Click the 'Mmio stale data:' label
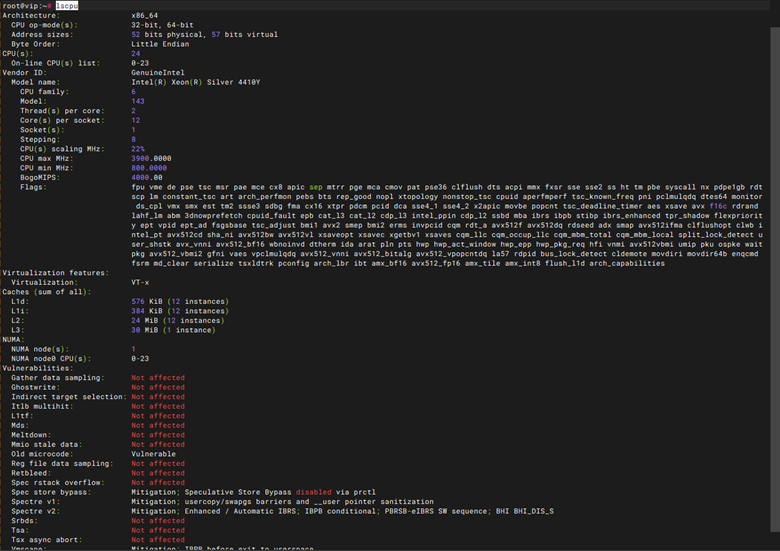780x551 pixels. coord(47,444)
